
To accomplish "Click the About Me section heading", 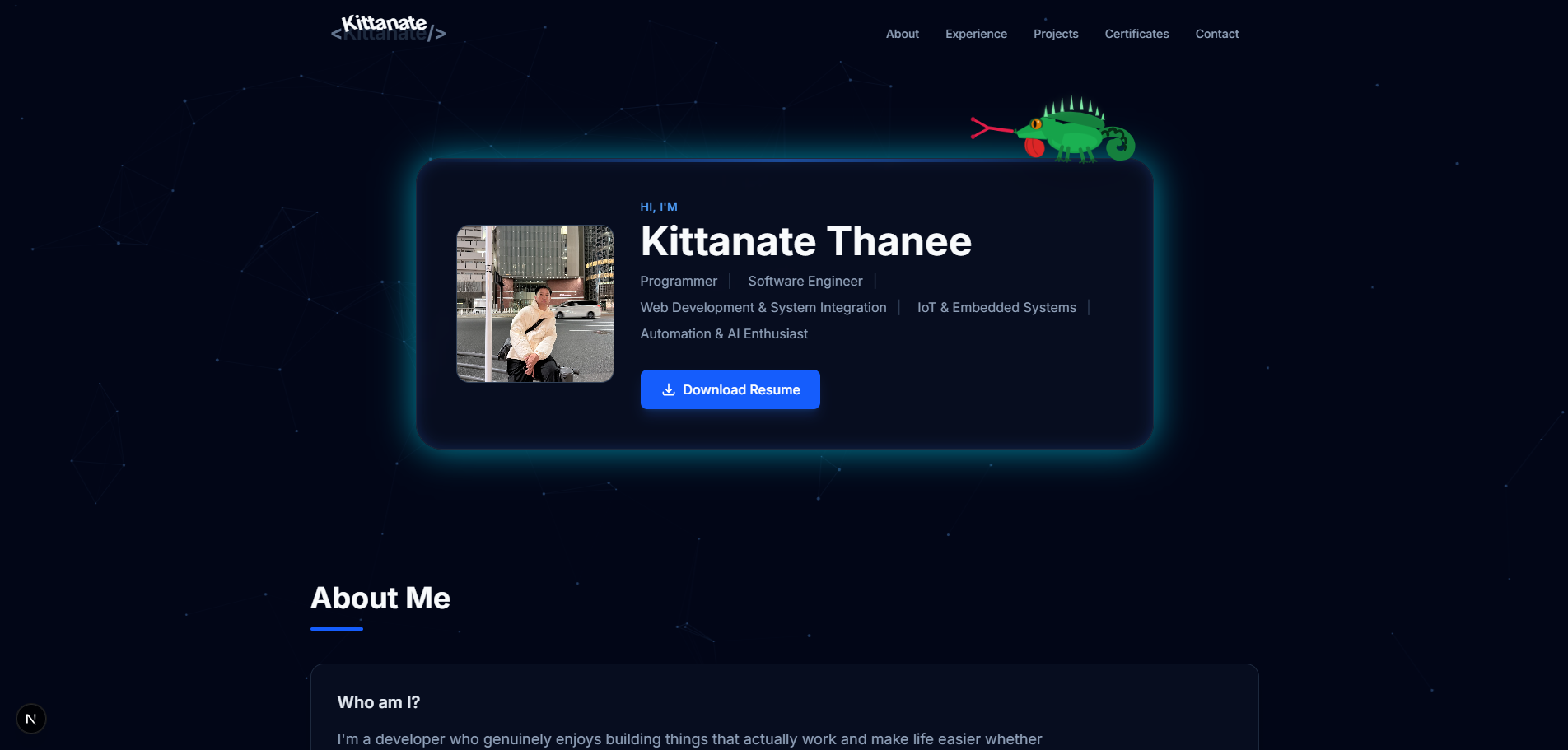I will [380, 598].
